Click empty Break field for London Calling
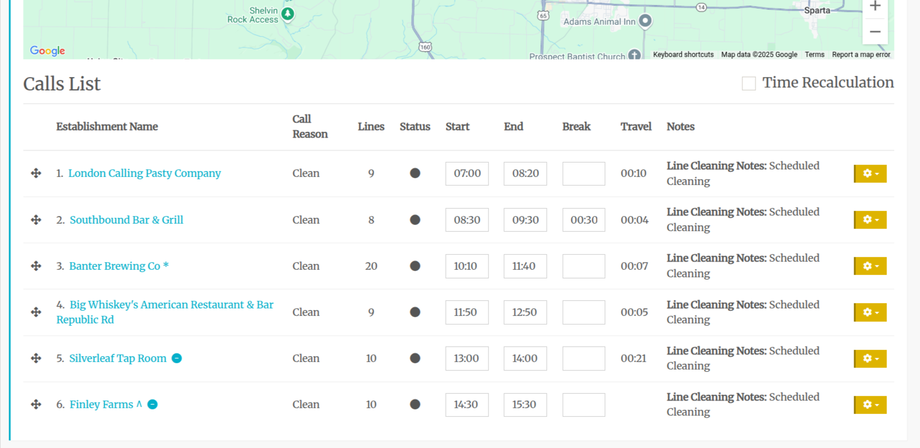920x448 pixels. tap(584, 174)
